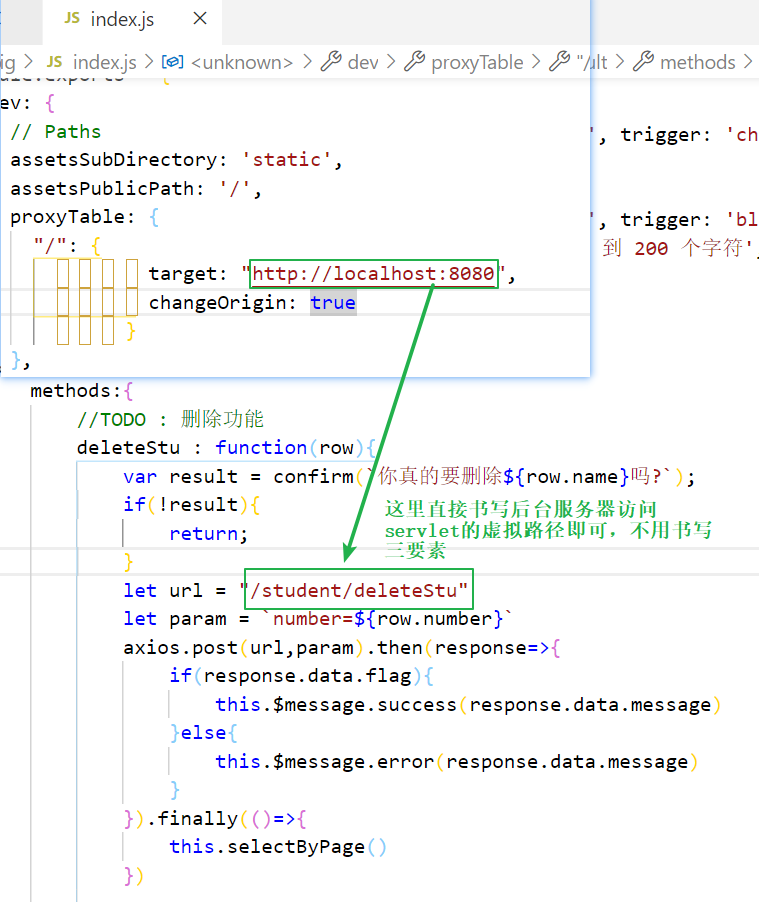Image resolution: width=759 pixels, height=902 pixels.
Task: Click the wrench icon beside dev breadcrumb
Action: click(331, 62)
